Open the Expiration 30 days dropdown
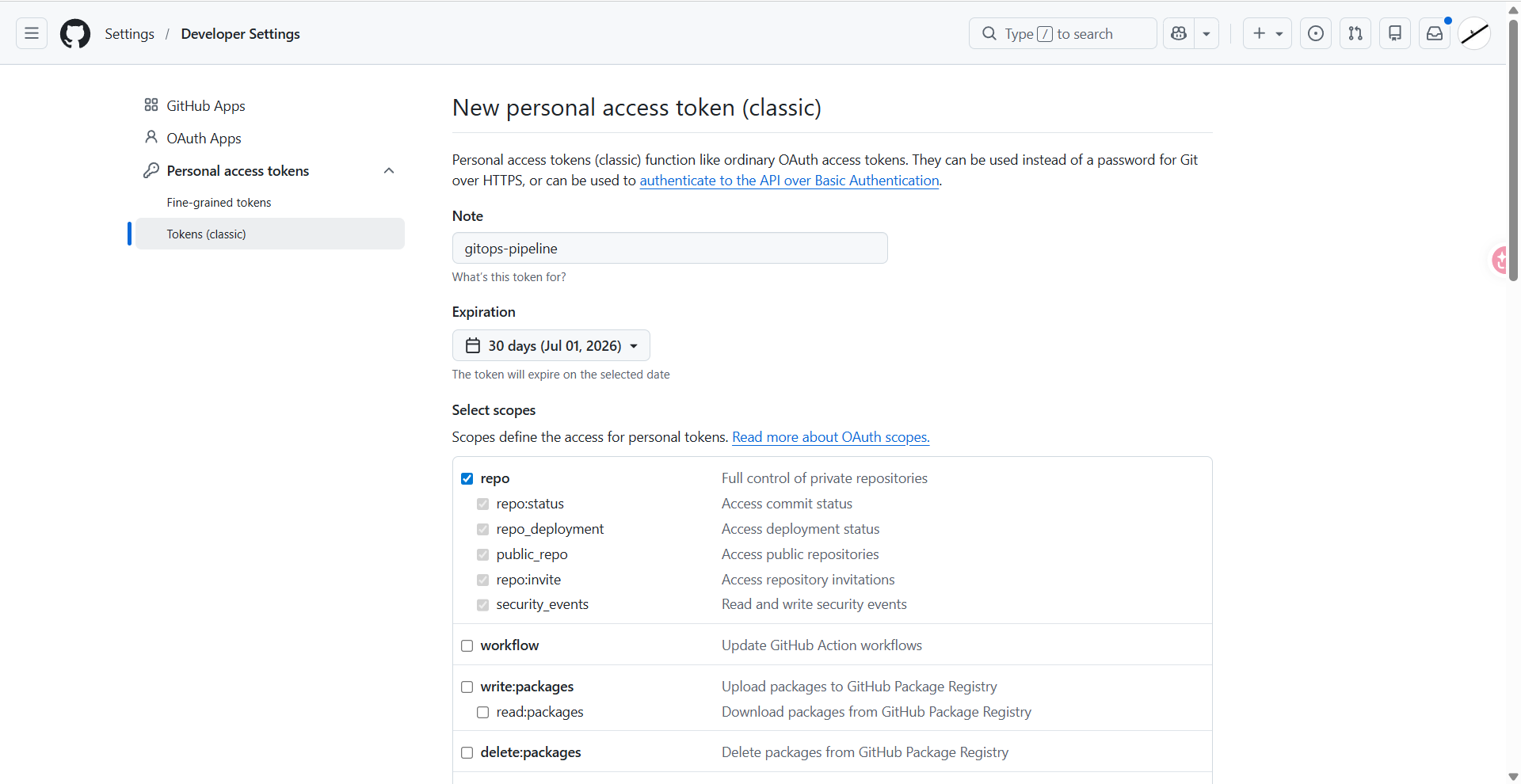The image size is (1521, 784). (551, 345)
